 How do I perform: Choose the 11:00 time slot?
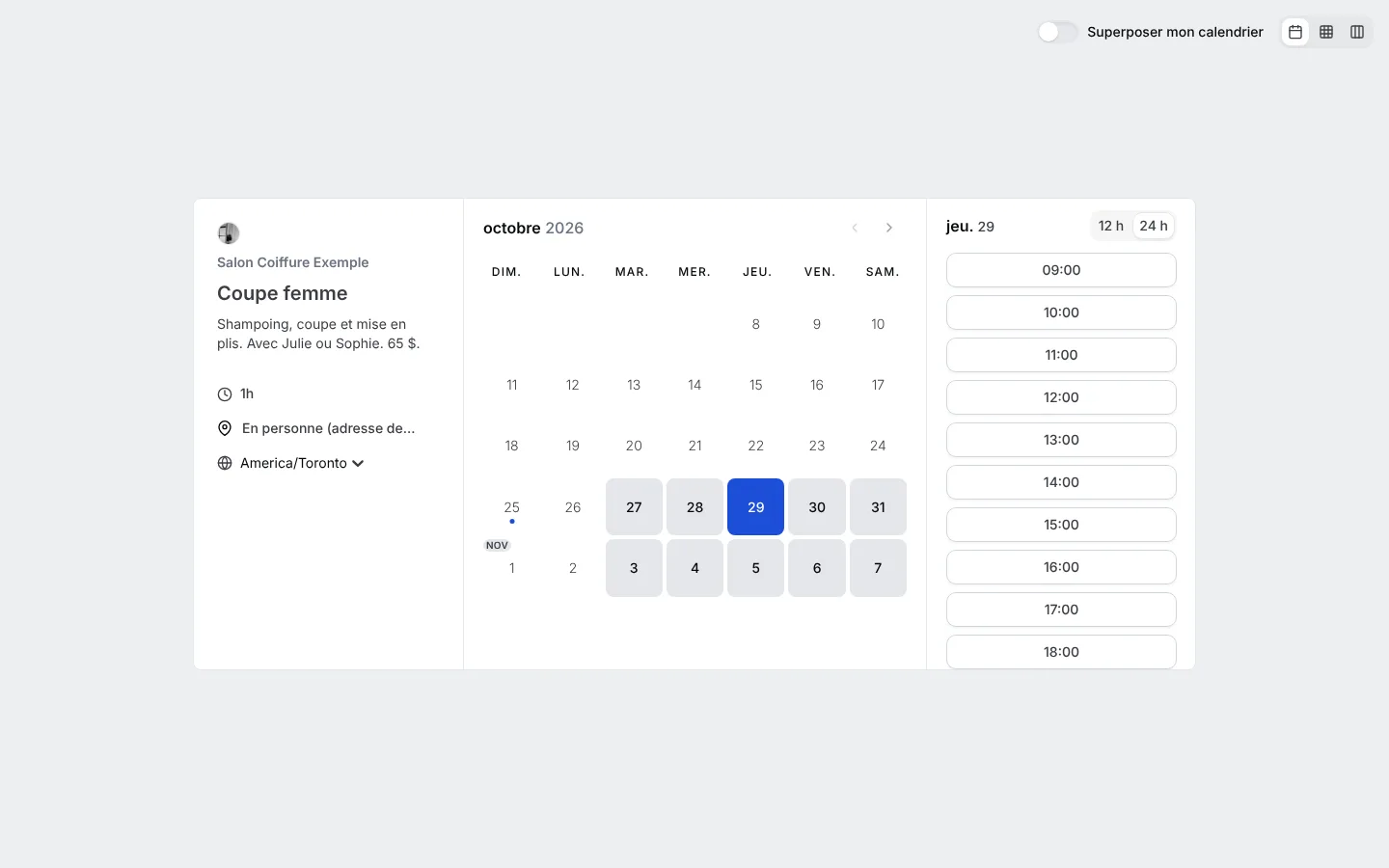click(x=1061, y=355)
